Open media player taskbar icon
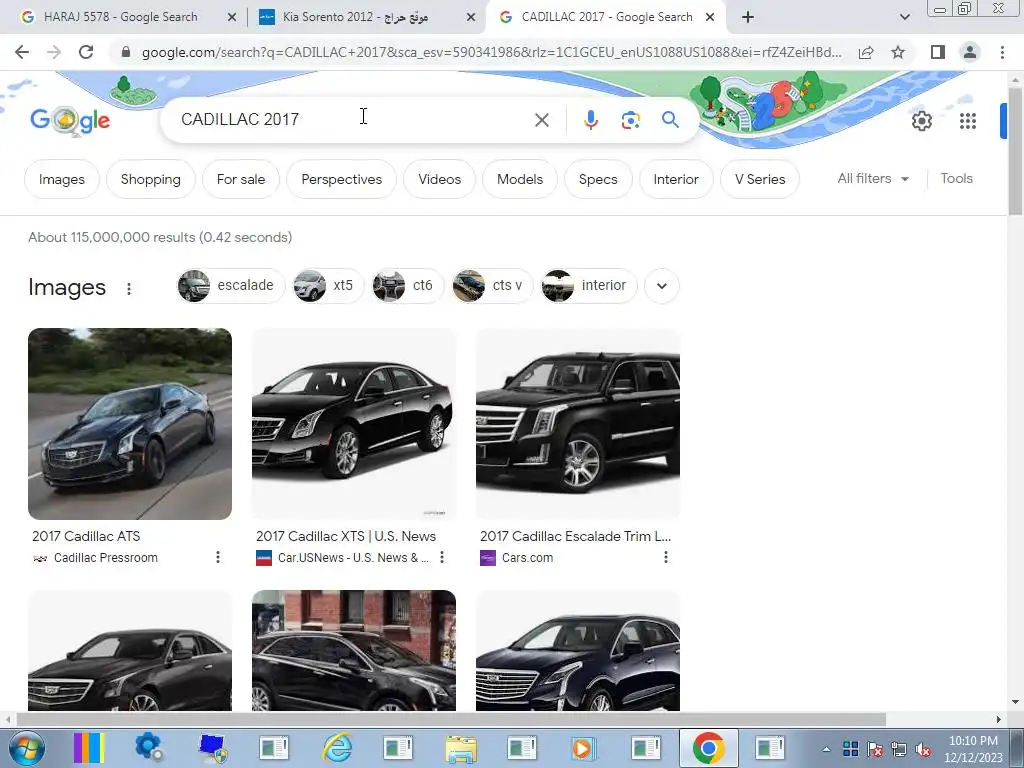The width and height of the screenshot is (1024, 768). (x=583, y=748)
